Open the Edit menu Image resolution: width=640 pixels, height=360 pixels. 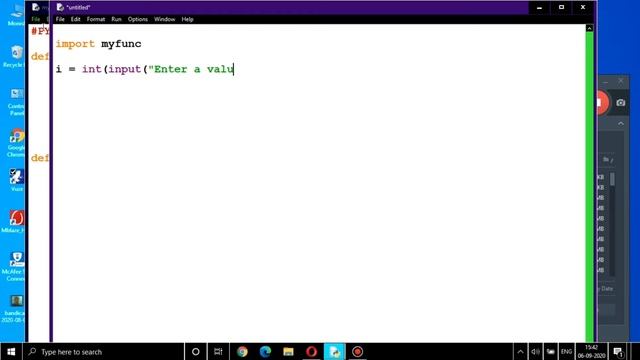click(x=76, y=19)
